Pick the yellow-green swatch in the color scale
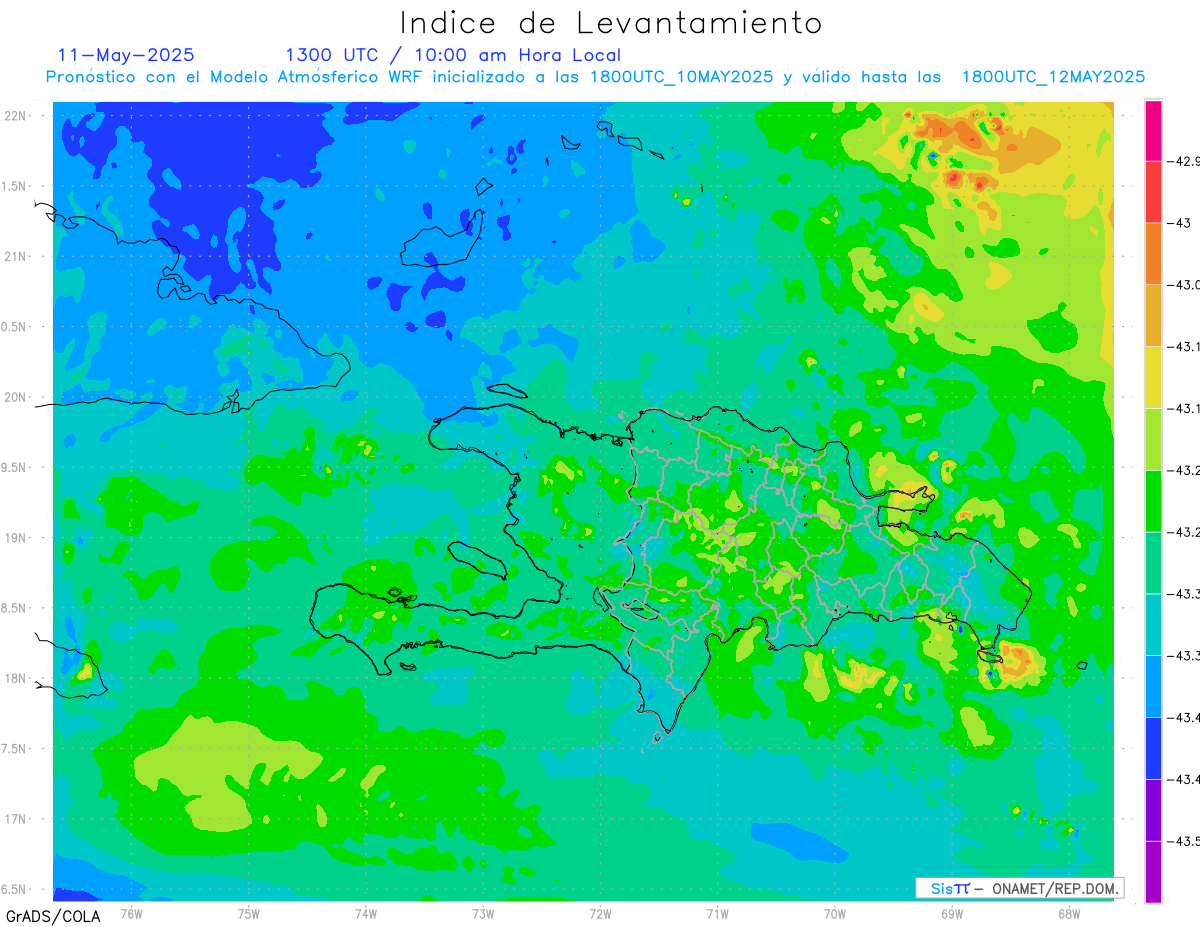1200x927 pixels. click(1153, 439)
